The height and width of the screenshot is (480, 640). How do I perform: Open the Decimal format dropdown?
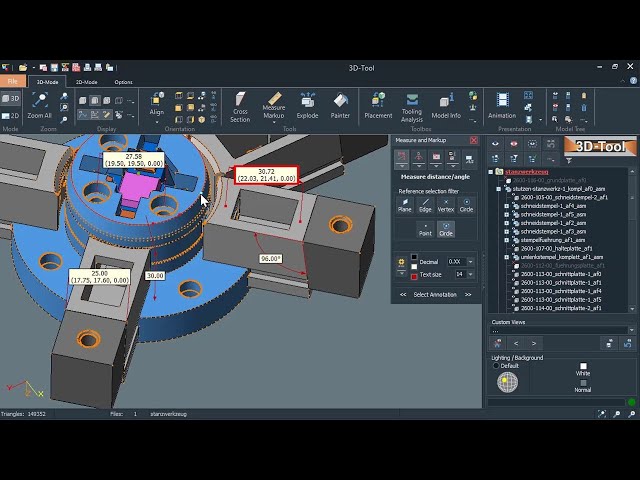(x=471, y=262)
